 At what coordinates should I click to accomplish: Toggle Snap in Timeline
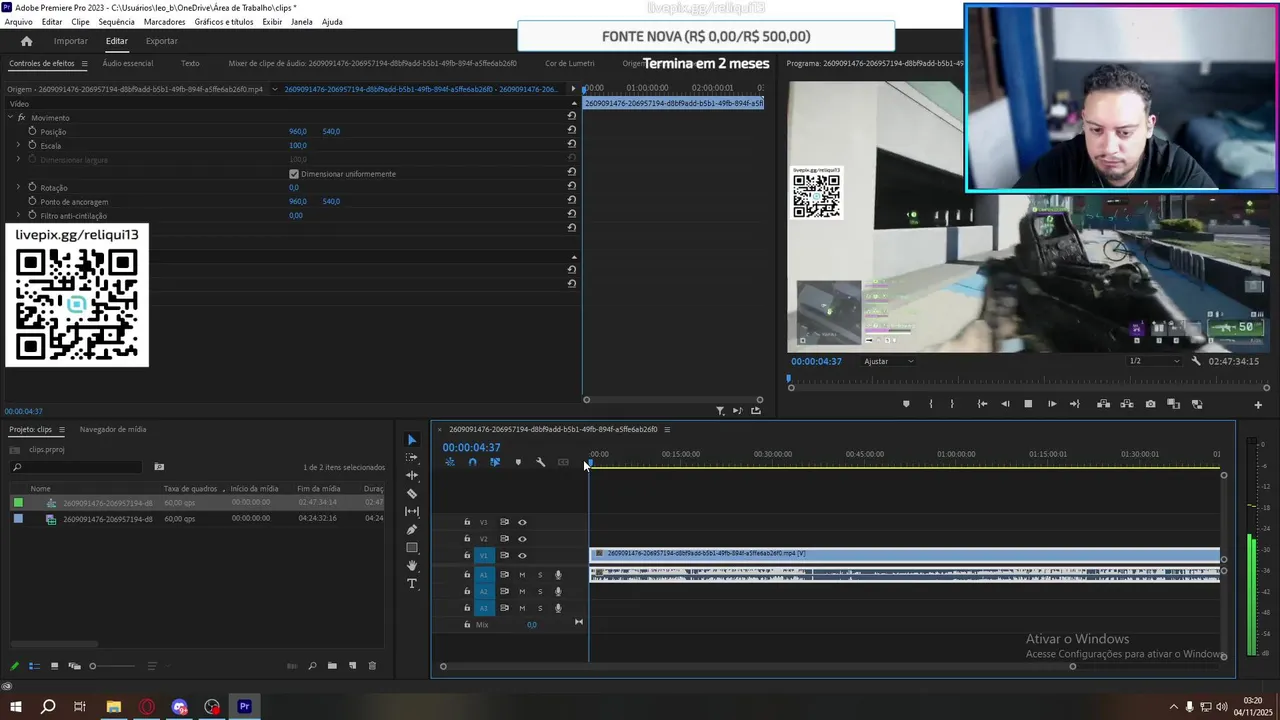pyautogui.click(x=472, y=462)
